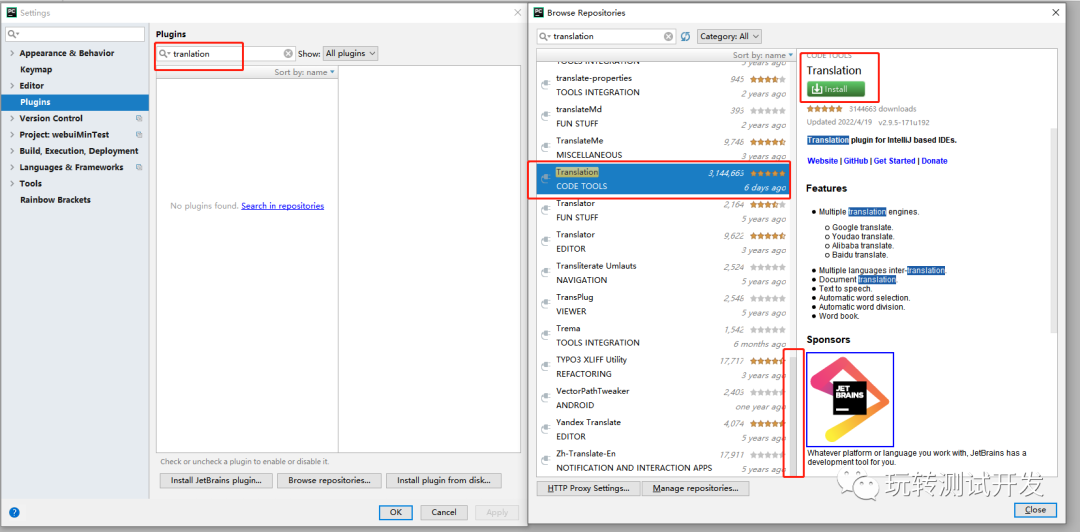Click the search magnifier in Settings sidebar
1080x532 pixels.
coord(13,34)
